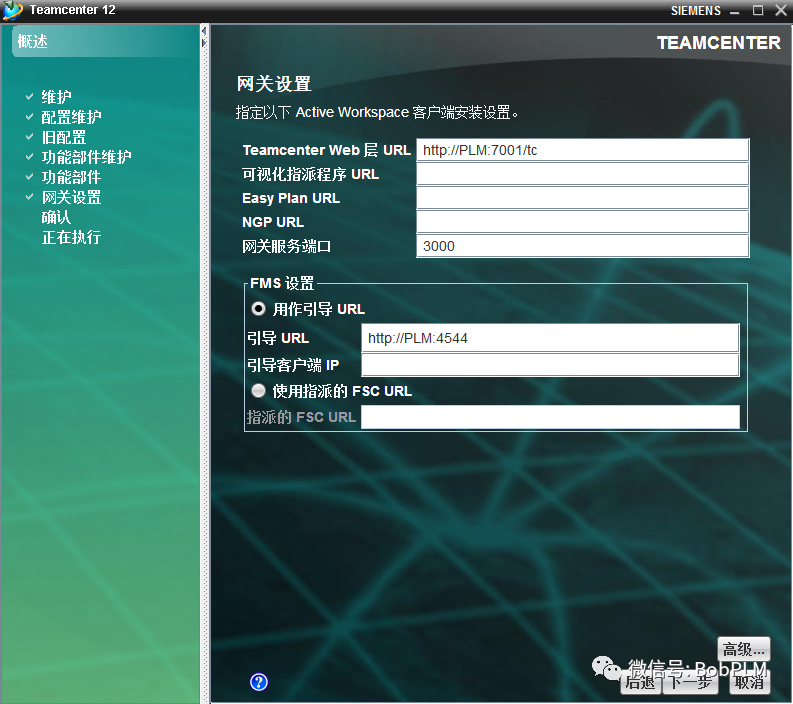Click the Teamcenter app logo icon

[12, 11]
